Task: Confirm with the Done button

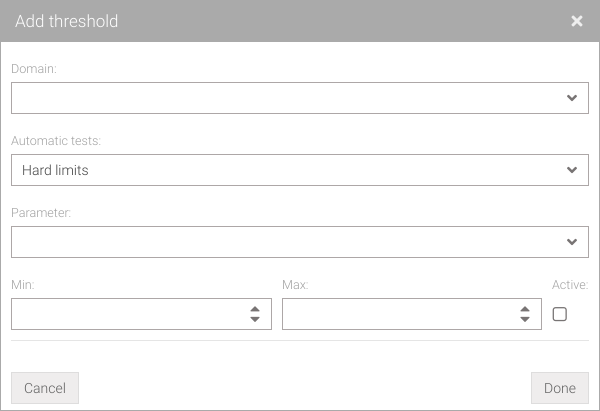Action: click(560, 388)
